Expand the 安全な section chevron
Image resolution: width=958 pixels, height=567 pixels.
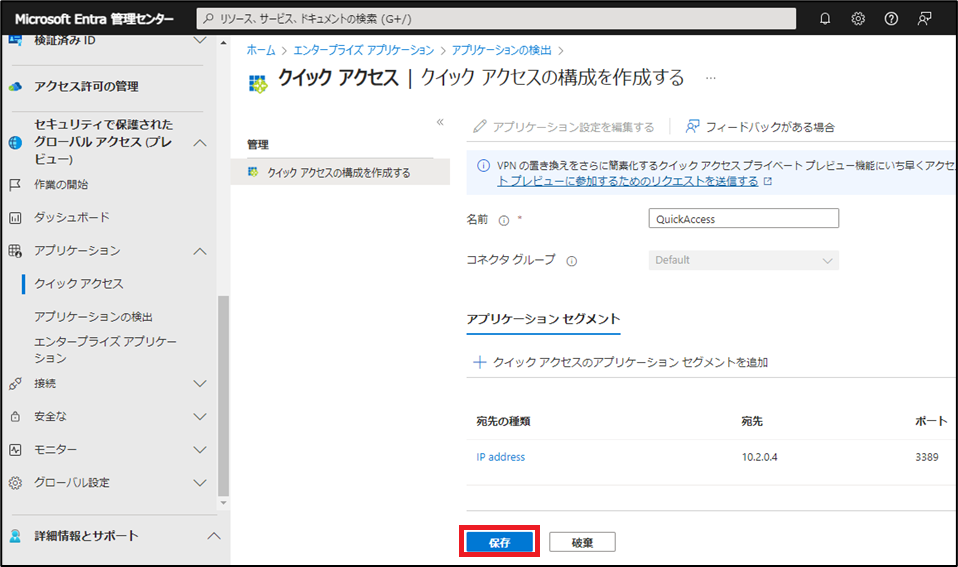coord(200,417)
